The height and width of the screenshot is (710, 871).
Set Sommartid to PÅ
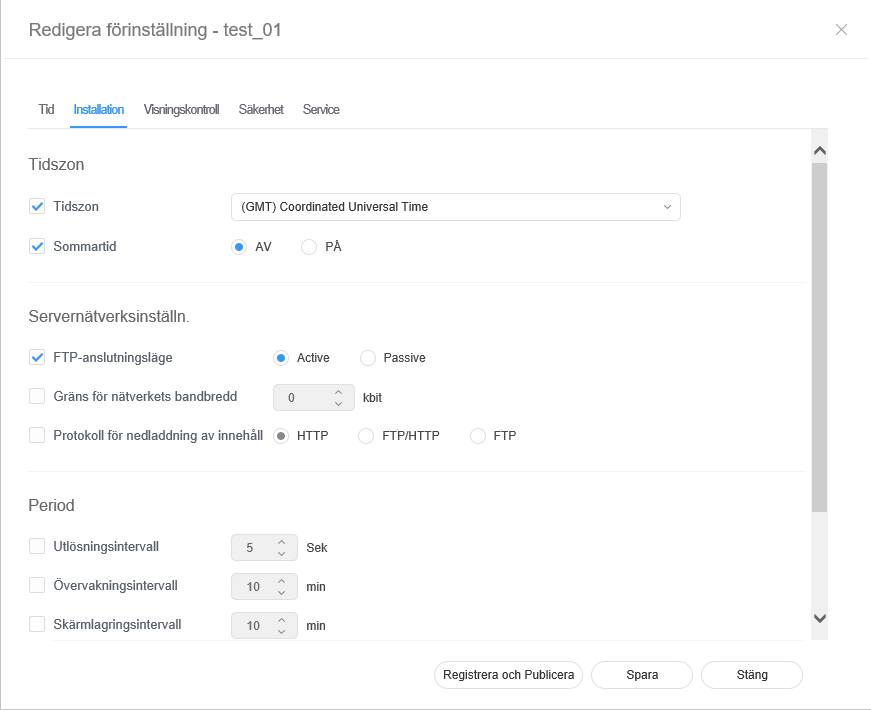click(309, 247)
